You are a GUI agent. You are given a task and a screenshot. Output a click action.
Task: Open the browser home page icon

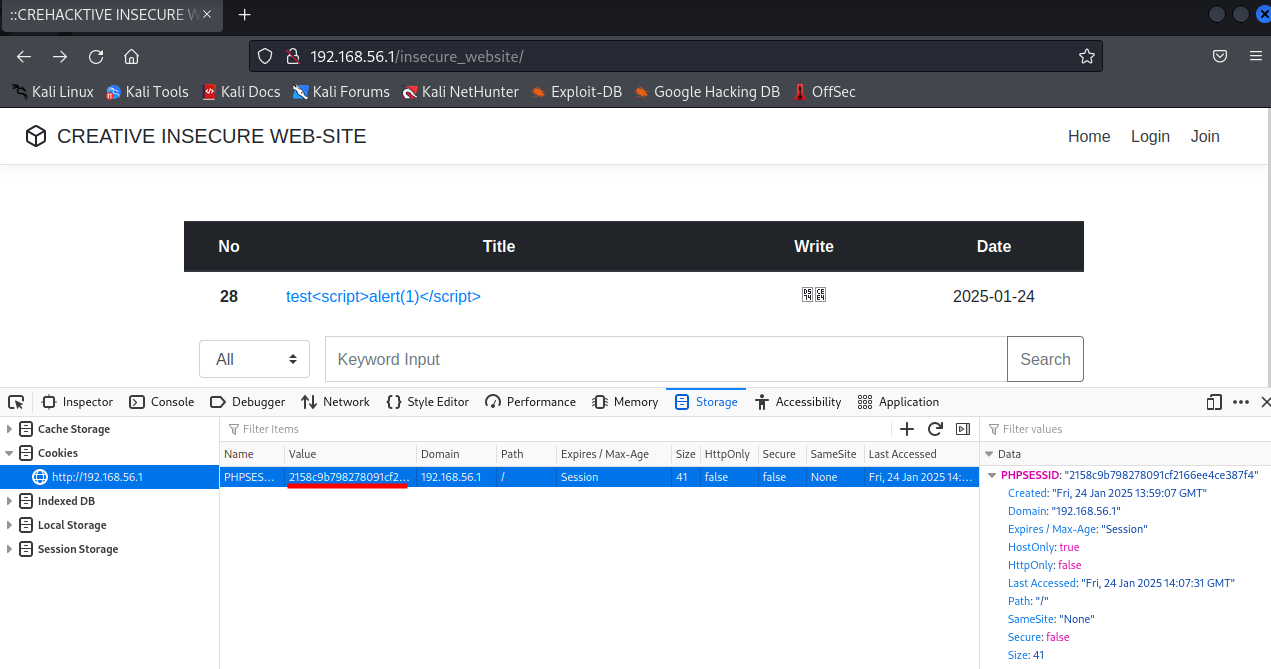[131, 57]
